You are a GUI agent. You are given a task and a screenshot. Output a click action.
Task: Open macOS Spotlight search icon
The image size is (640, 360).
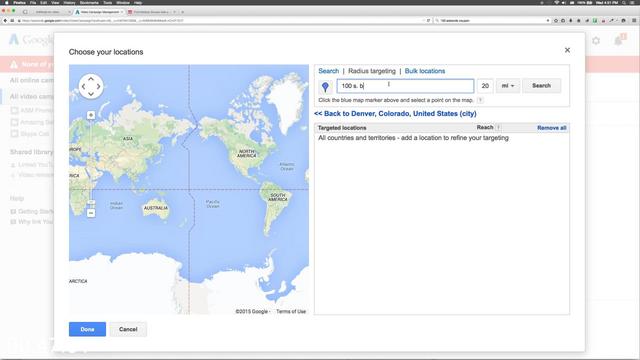(624, 2)
